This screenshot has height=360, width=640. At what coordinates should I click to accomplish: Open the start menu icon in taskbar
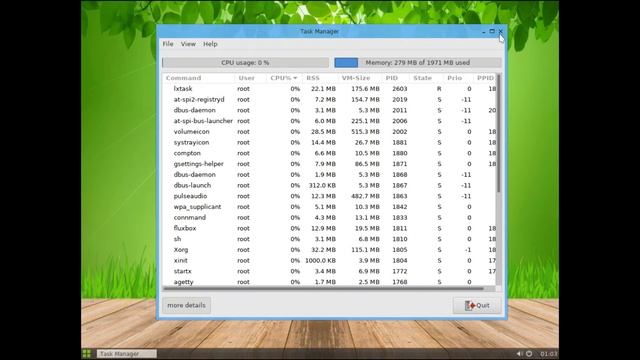click(87, 354)
